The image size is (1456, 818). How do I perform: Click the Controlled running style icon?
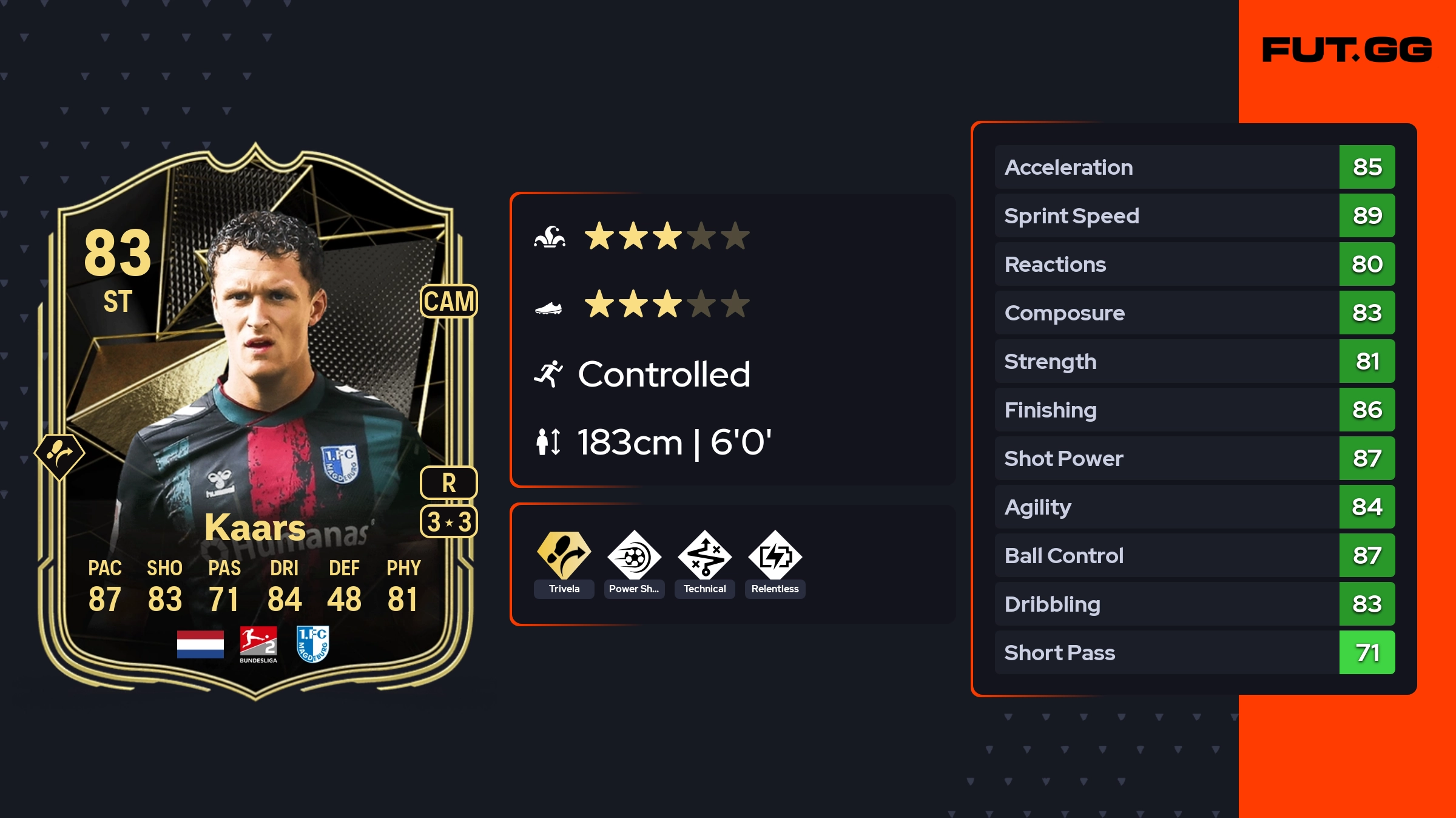[x=548, y=374]
